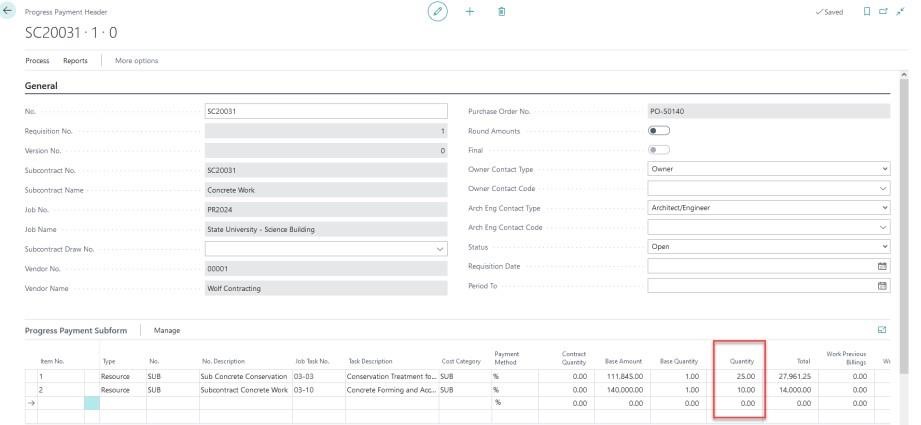
Task: Click the No. field containing SC20031
Action: (325, 111)
